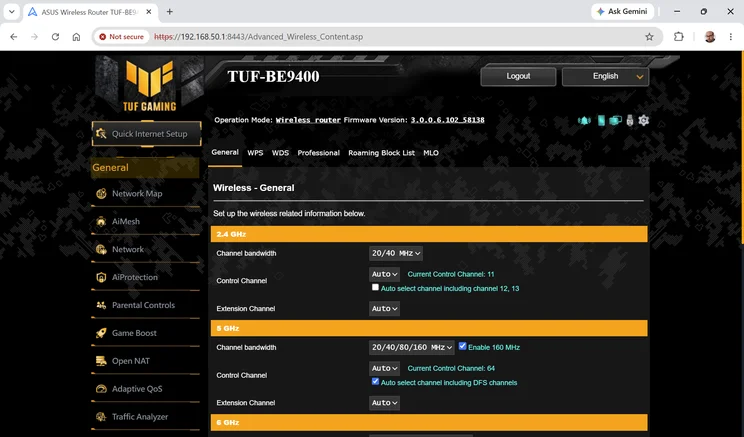Click the Network Map sidebar icon
The height and width of the screenshot is (437, 744).
coord(101,194)
